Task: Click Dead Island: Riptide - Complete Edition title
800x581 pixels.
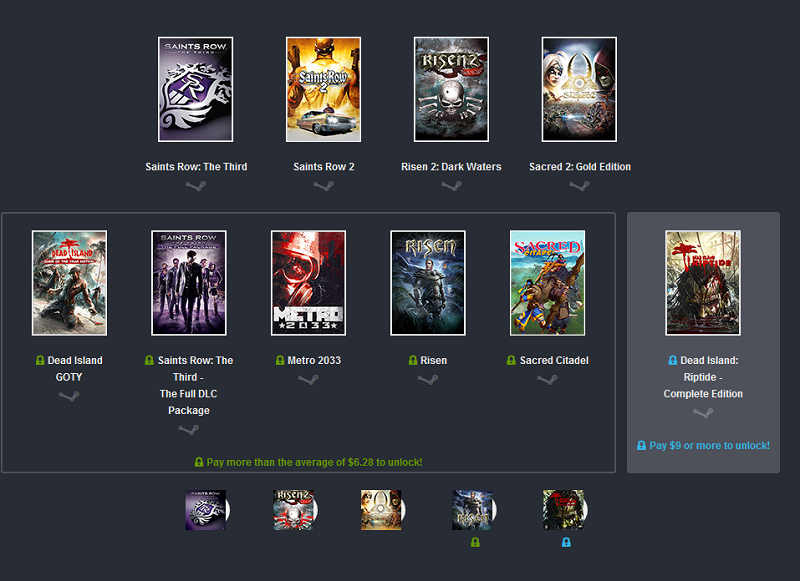Action: click(703, 377)
